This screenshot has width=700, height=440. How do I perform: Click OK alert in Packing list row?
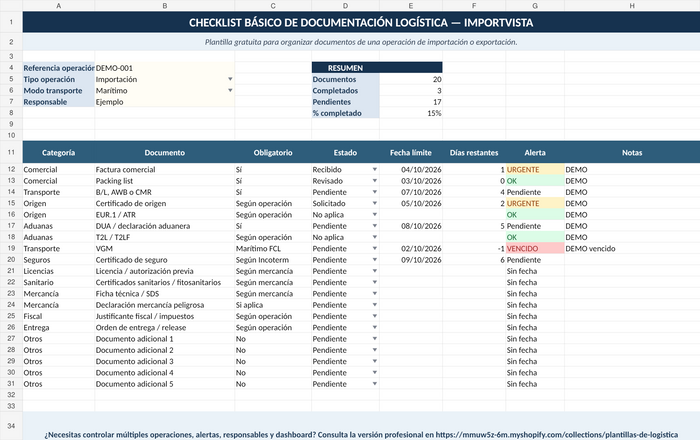pos(535,181)
